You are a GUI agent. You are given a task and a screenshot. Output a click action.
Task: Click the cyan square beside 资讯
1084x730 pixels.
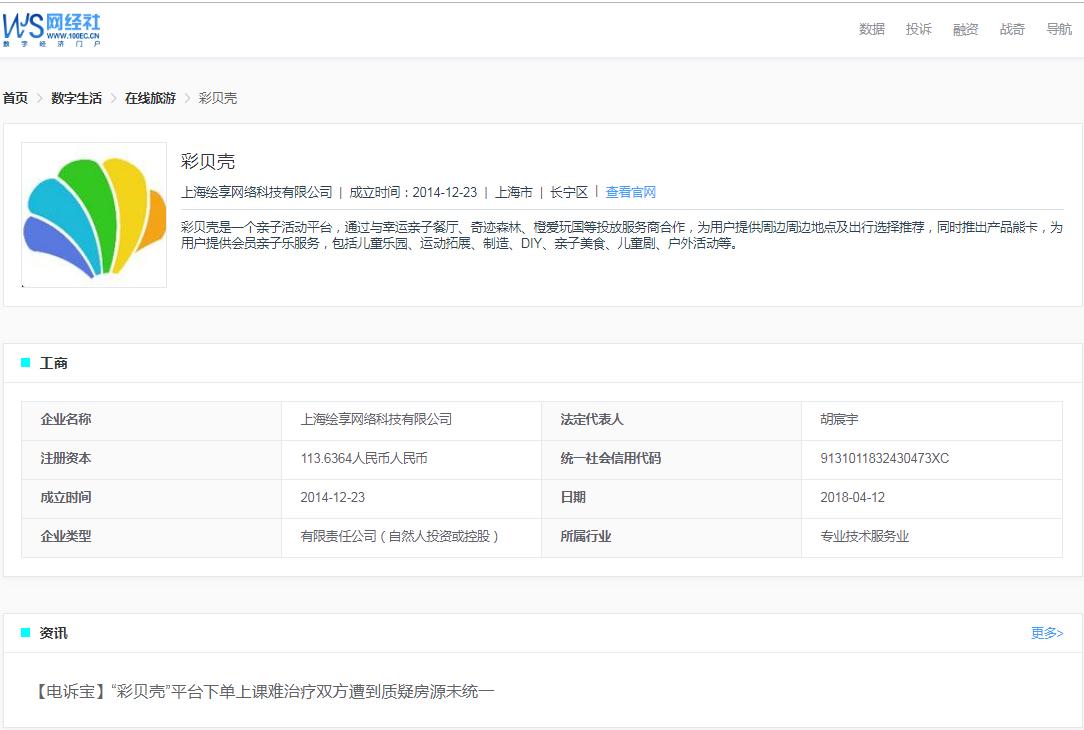[26, 633]
